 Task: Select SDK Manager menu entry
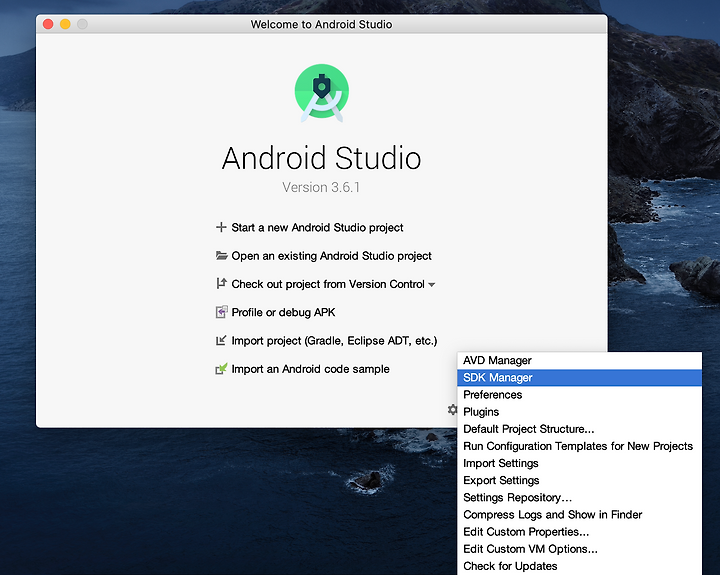(579, 378)
